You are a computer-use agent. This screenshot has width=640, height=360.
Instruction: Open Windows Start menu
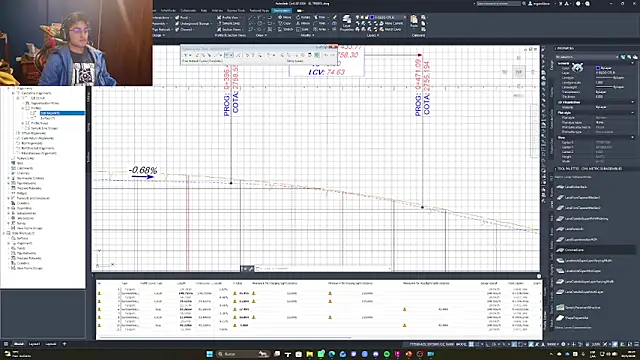point(210,354)
